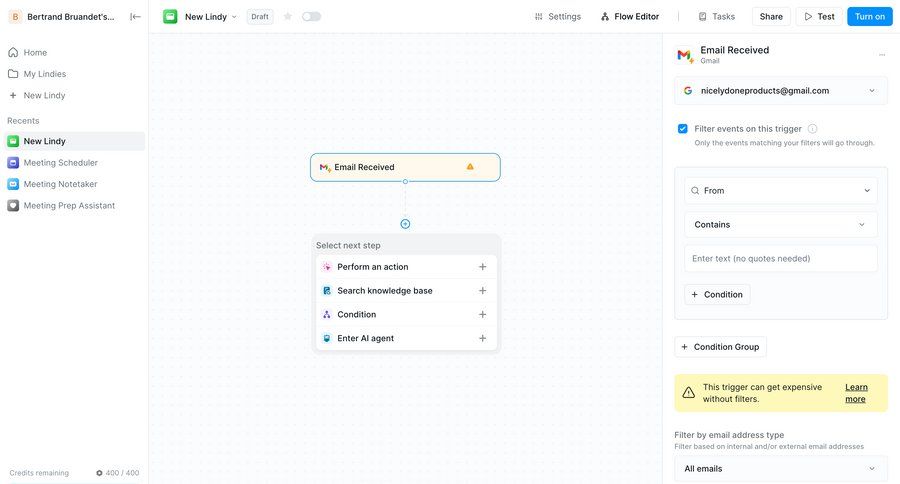Click the warning icon in yellow cost banner

click(x=688, y=393)
